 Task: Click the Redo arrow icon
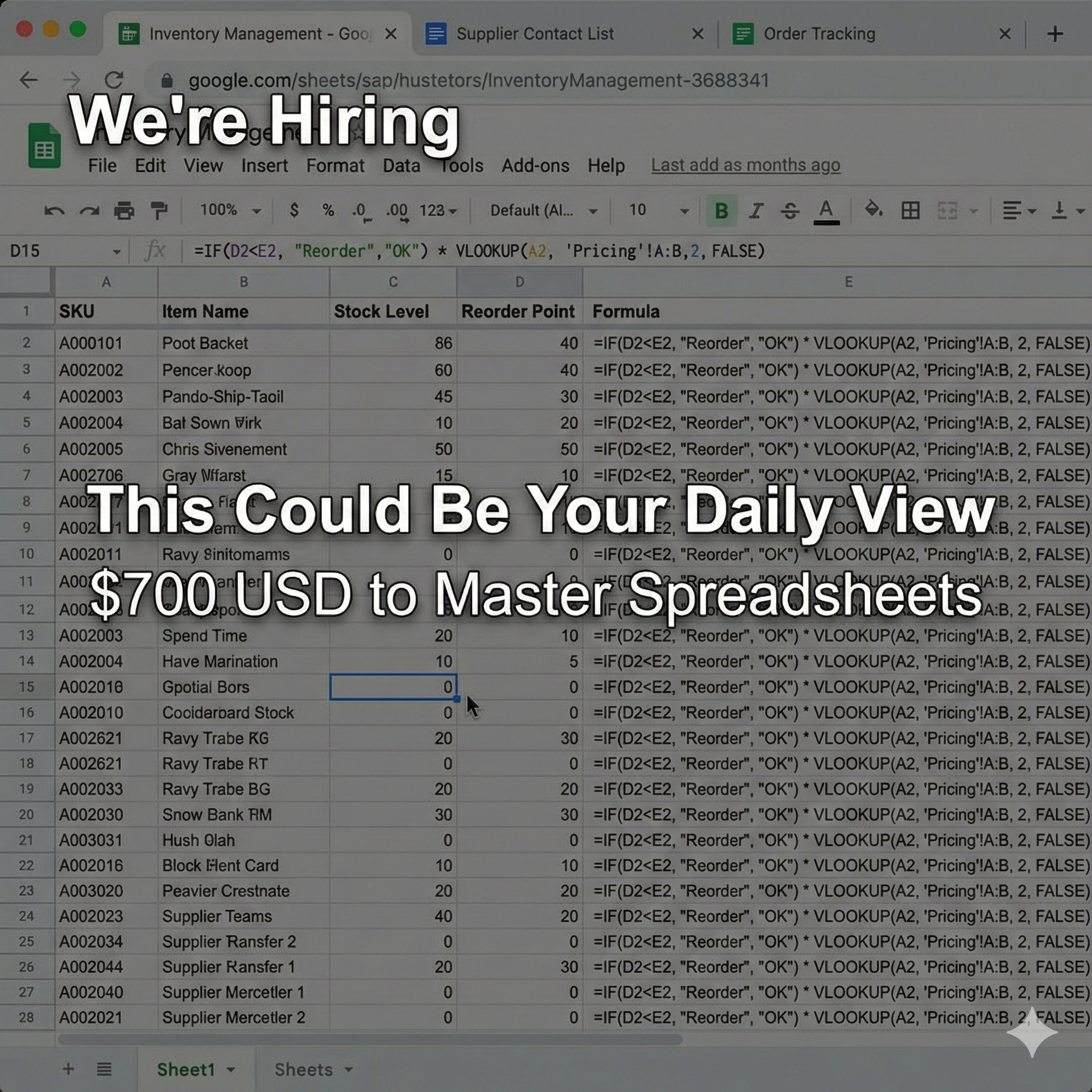coord(89,211)
